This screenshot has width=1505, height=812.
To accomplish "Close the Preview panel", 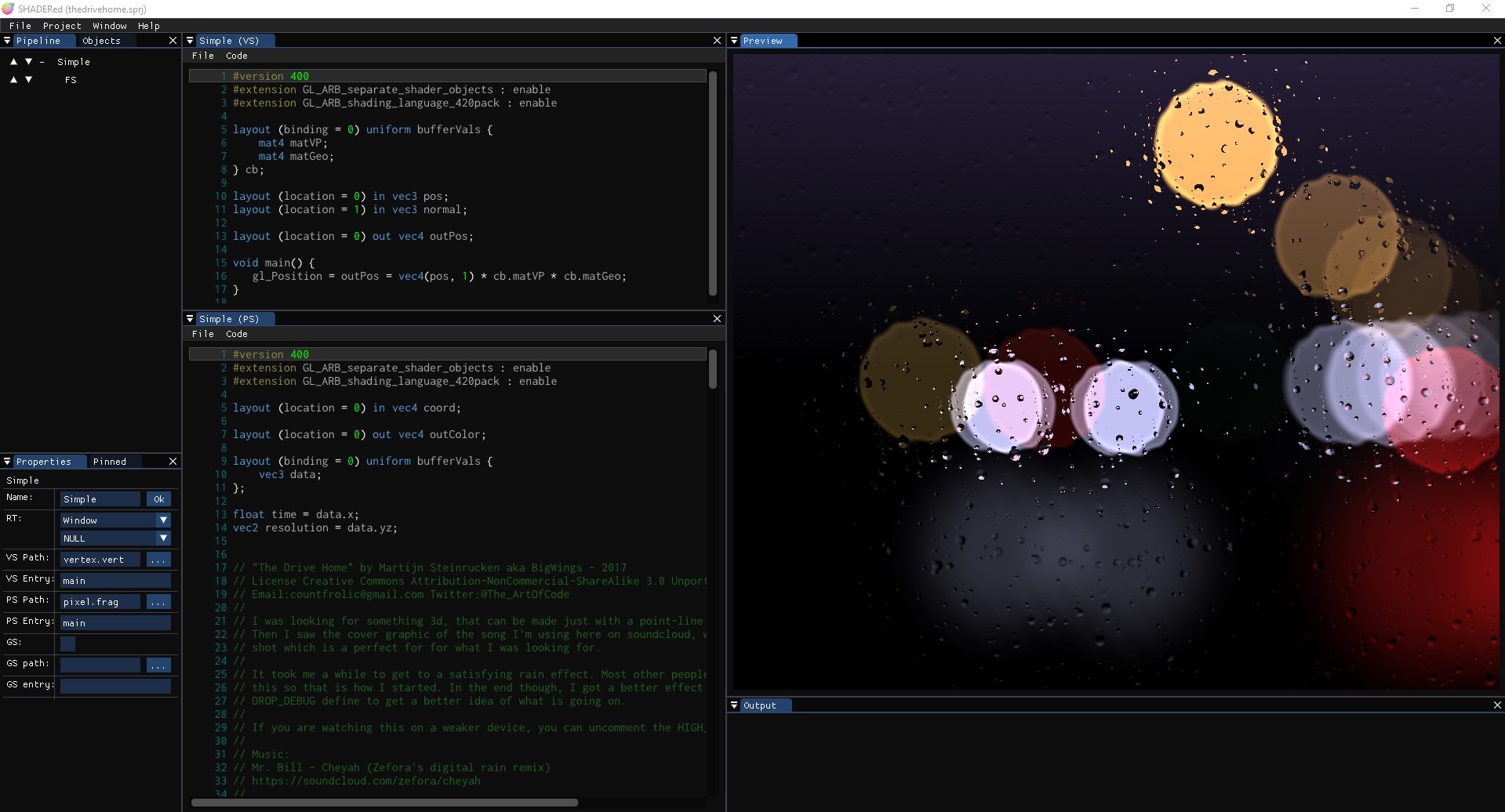I will pyautogui.click(x=1497, y=41).
